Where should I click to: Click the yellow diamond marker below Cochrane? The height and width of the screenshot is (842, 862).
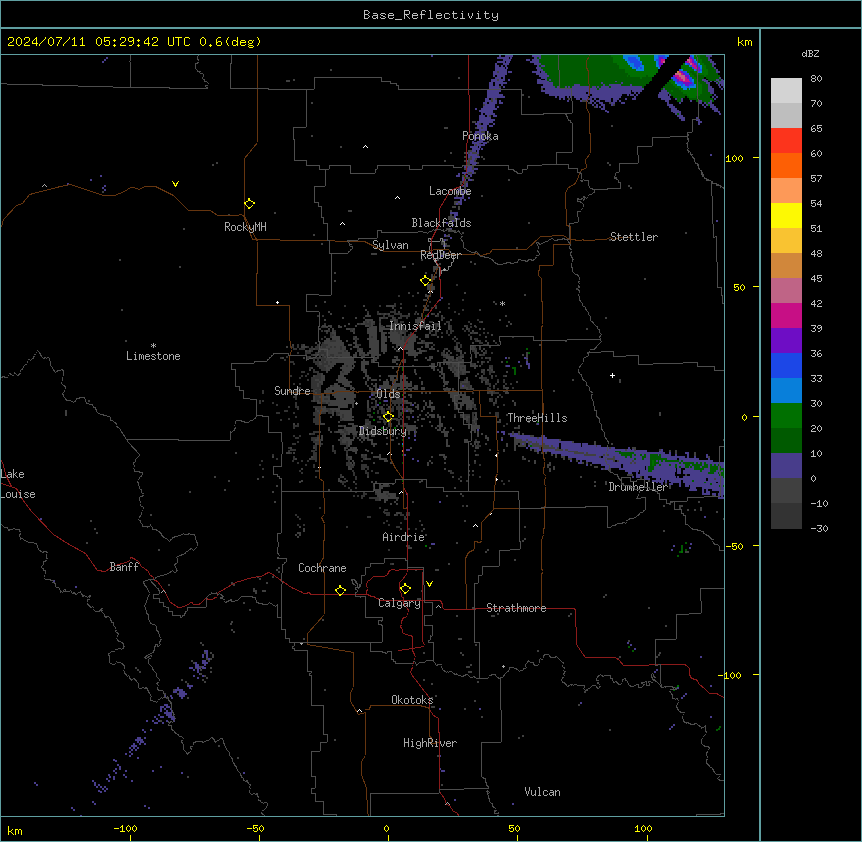(x=340, y=590)
